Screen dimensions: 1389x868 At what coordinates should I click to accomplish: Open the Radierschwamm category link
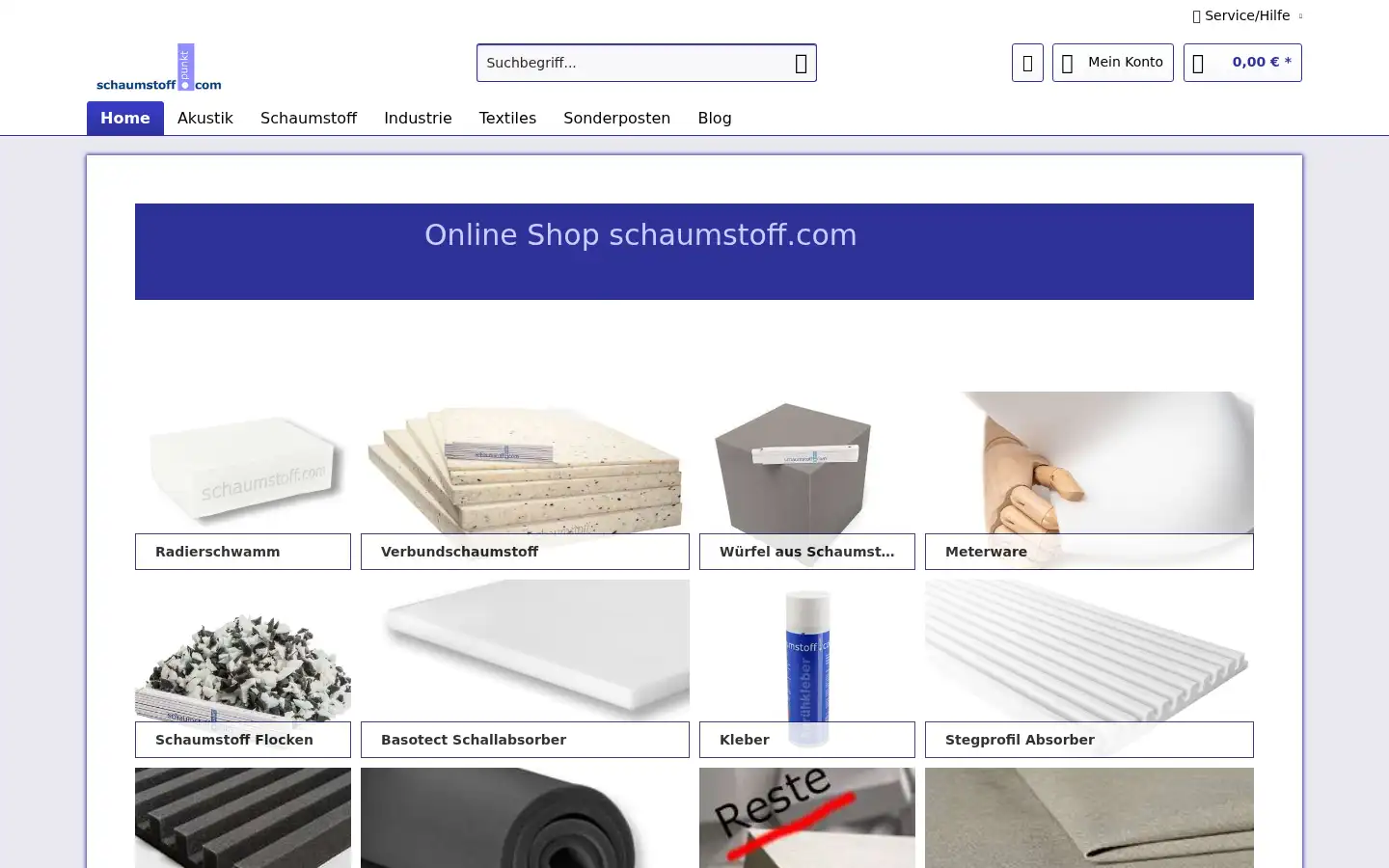tap(243, 552)
